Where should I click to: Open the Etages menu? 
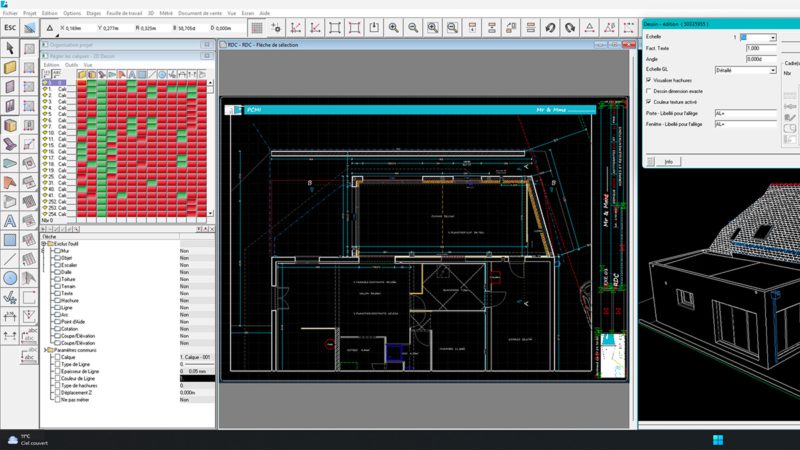93,13
